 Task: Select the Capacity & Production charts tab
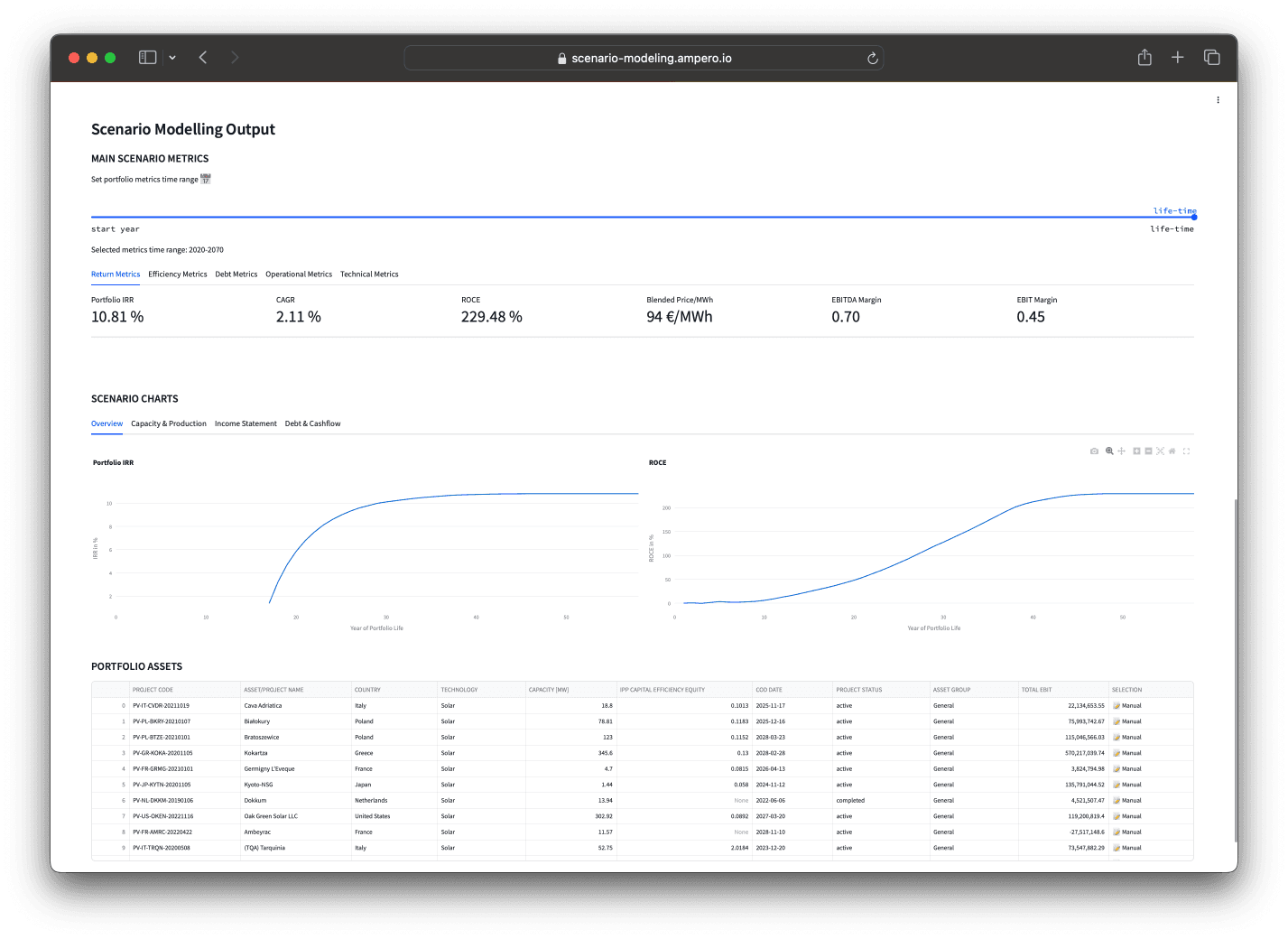(x=169, y=423)
